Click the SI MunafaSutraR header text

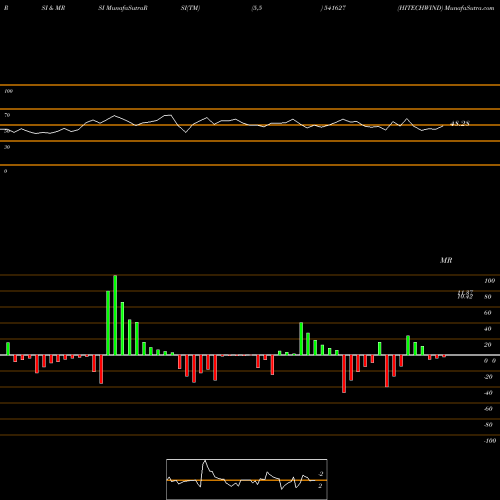point(123,8)
